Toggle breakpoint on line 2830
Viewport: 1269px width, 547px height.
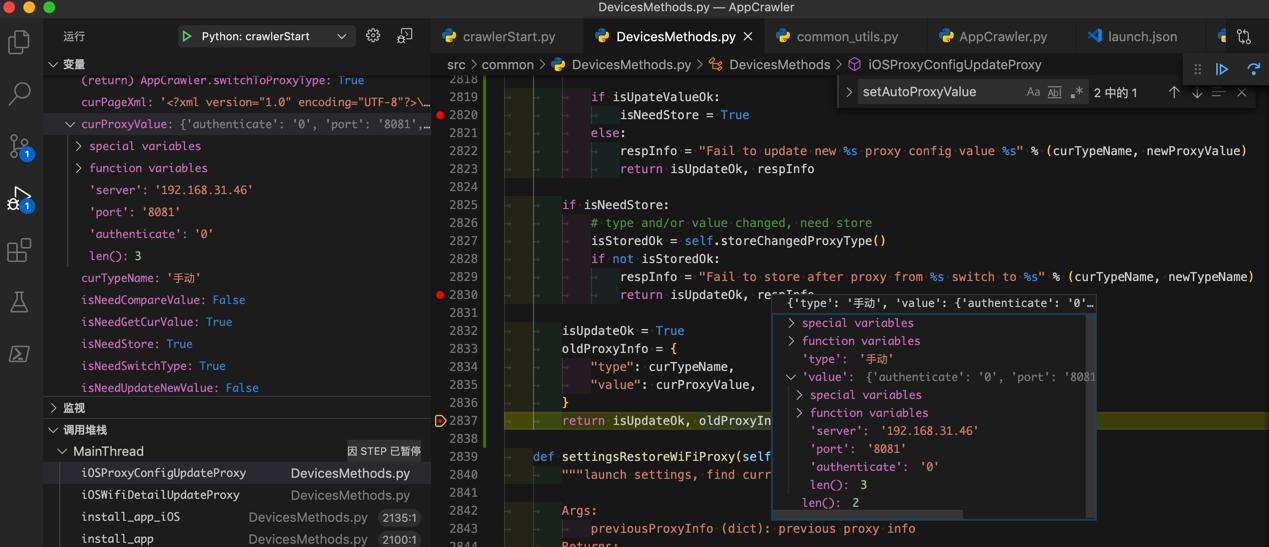point(440,295)
